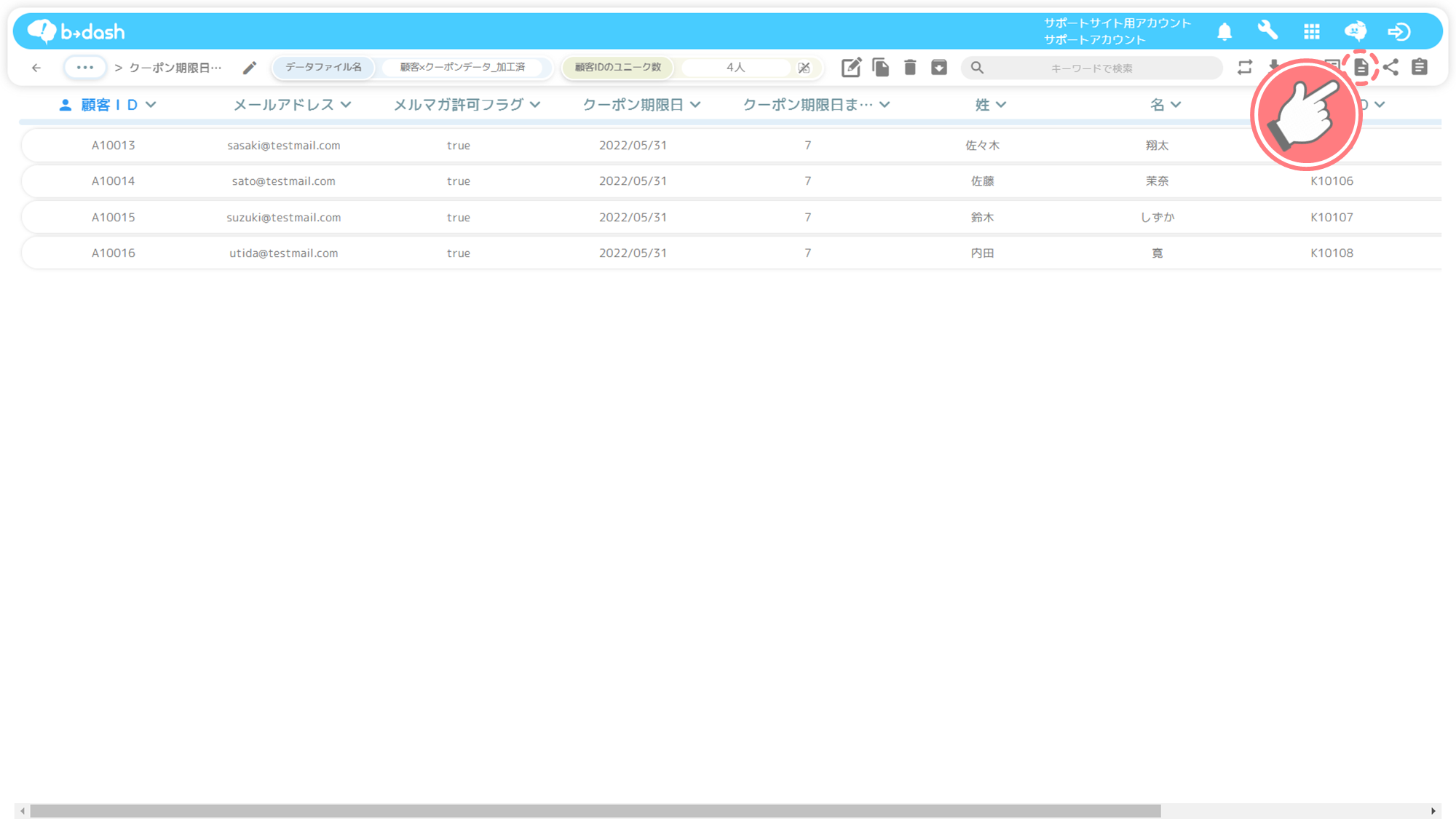Click the keyword search field
The width and height of the screenshot is (1456, 819).
[x=1092, y=68]
